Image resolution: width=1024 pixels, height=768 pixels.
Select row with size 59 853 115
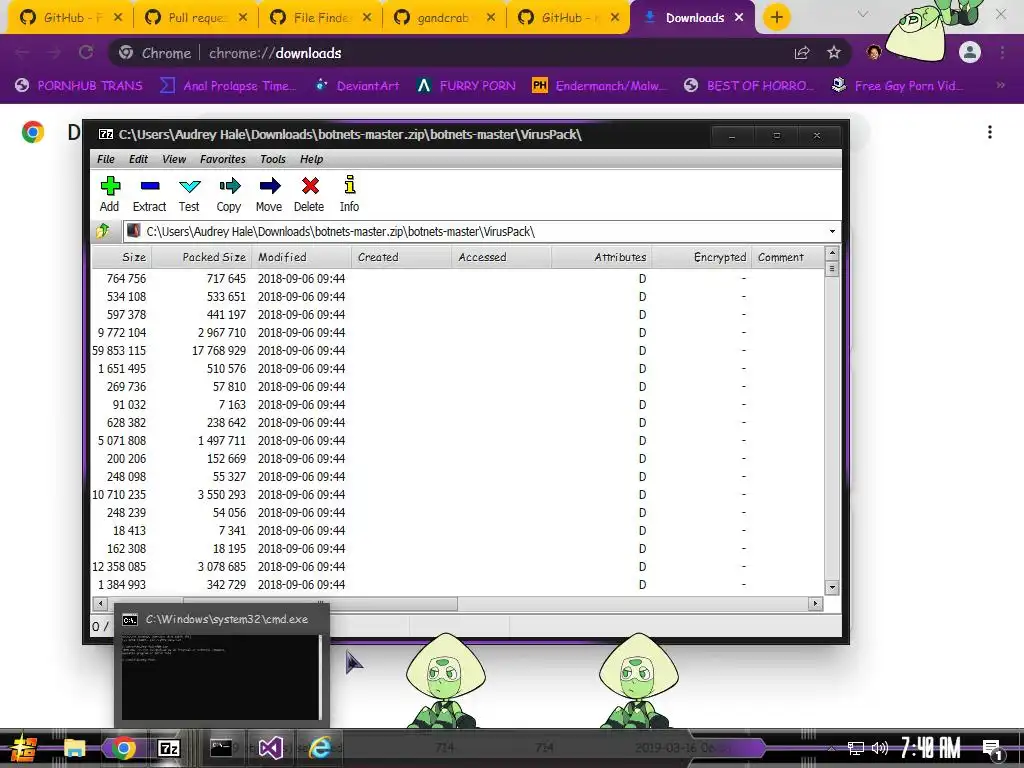tap(457, 351)
